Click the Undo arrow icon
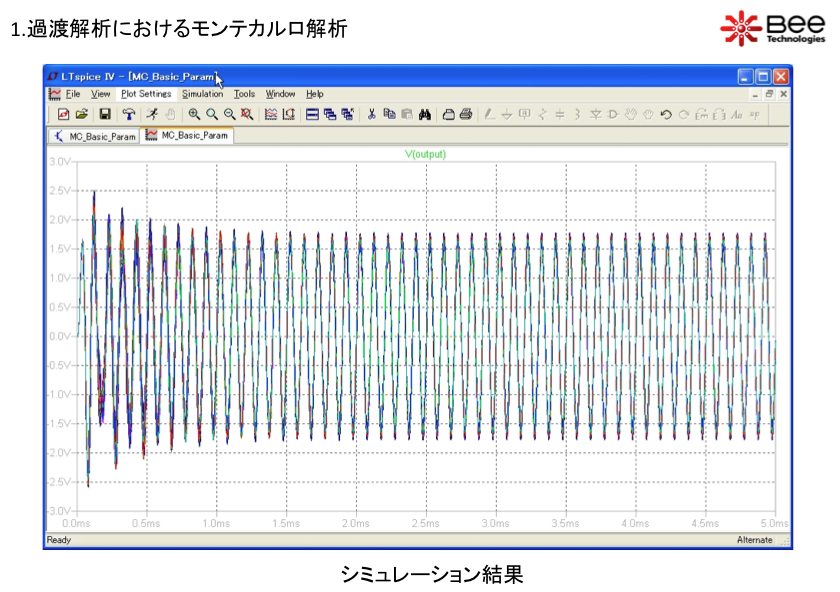Image resolution: width=840 pixels, height=592 pixels. click(666, 114)
